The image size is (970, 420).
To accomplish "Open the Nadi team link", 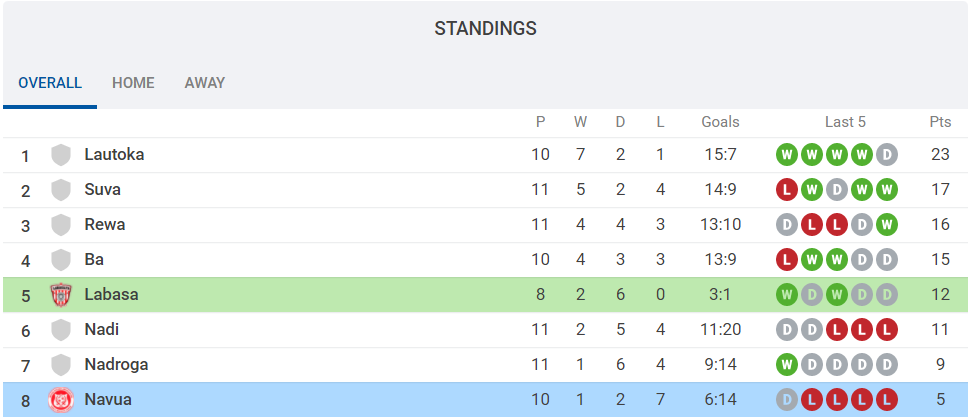I will pyautogui.click(x=102, y=330).
